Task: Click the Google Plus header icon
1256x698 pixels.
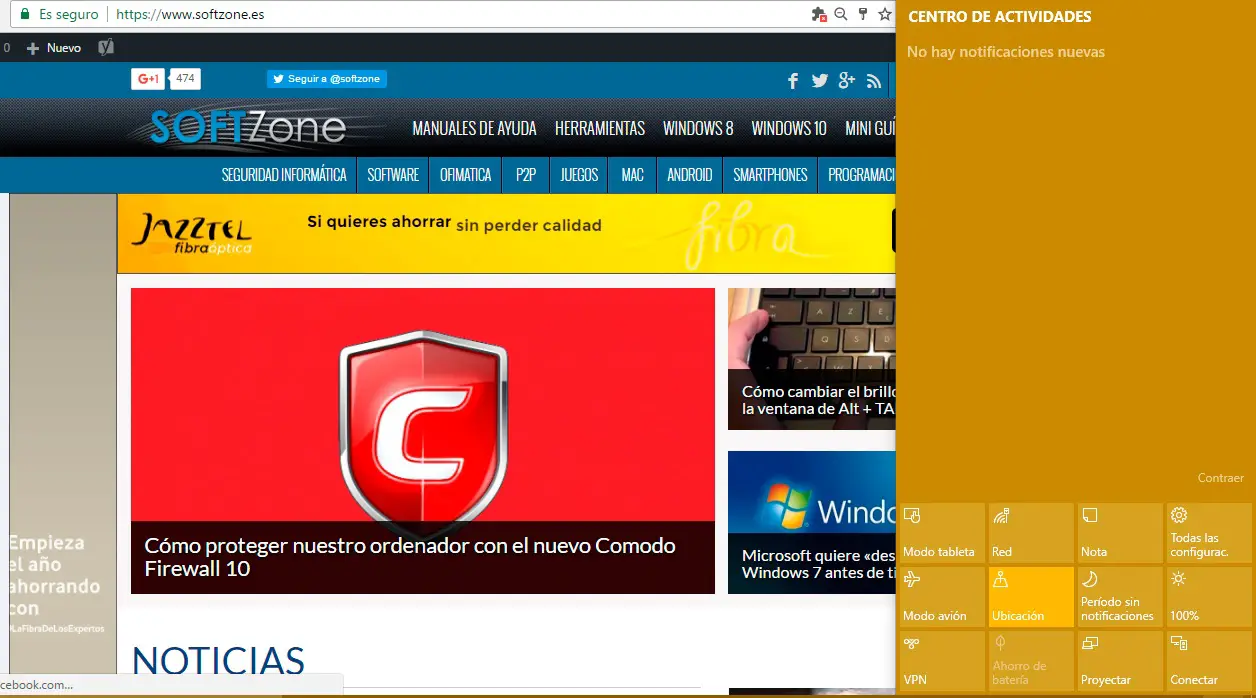Action: coord(847,81)
